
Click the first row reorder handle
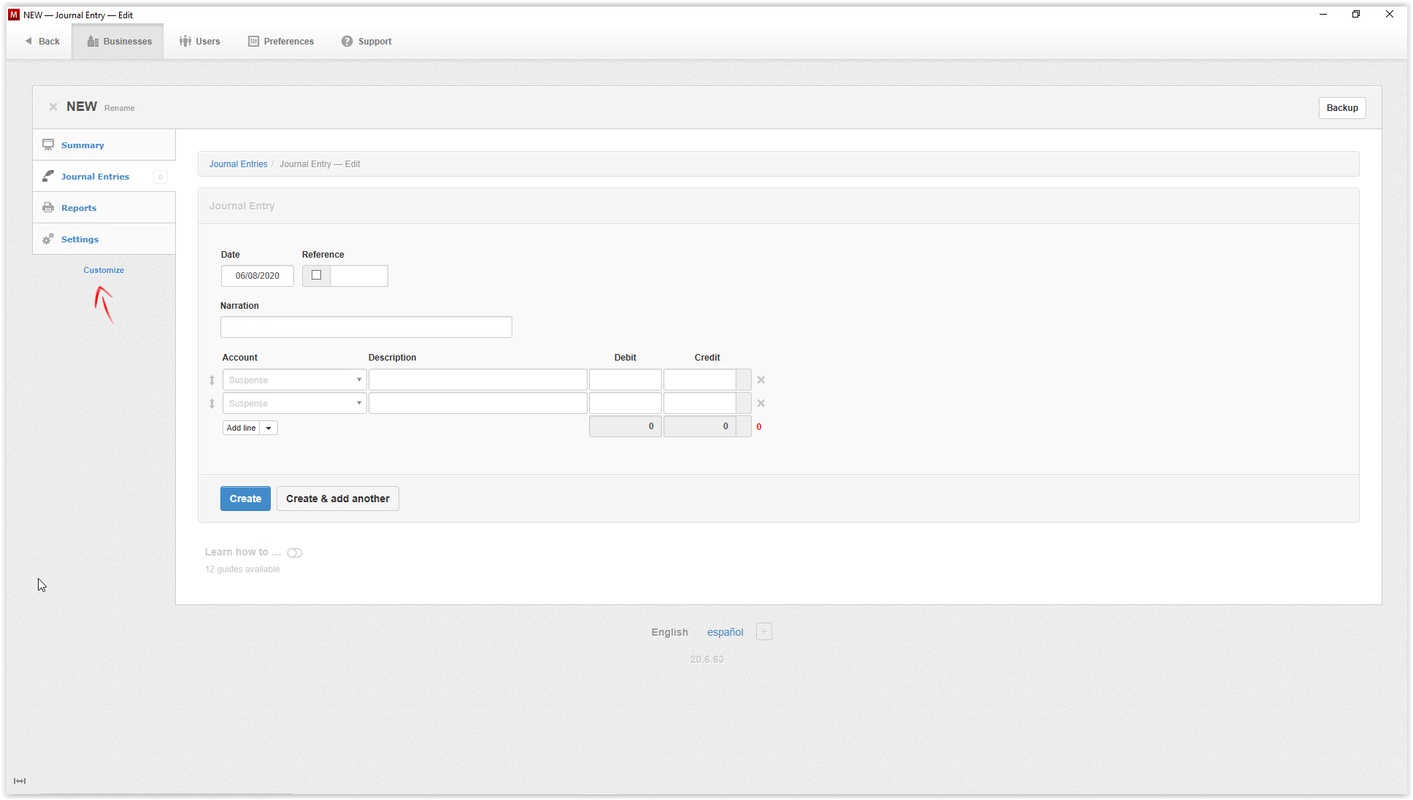[212, 380]
